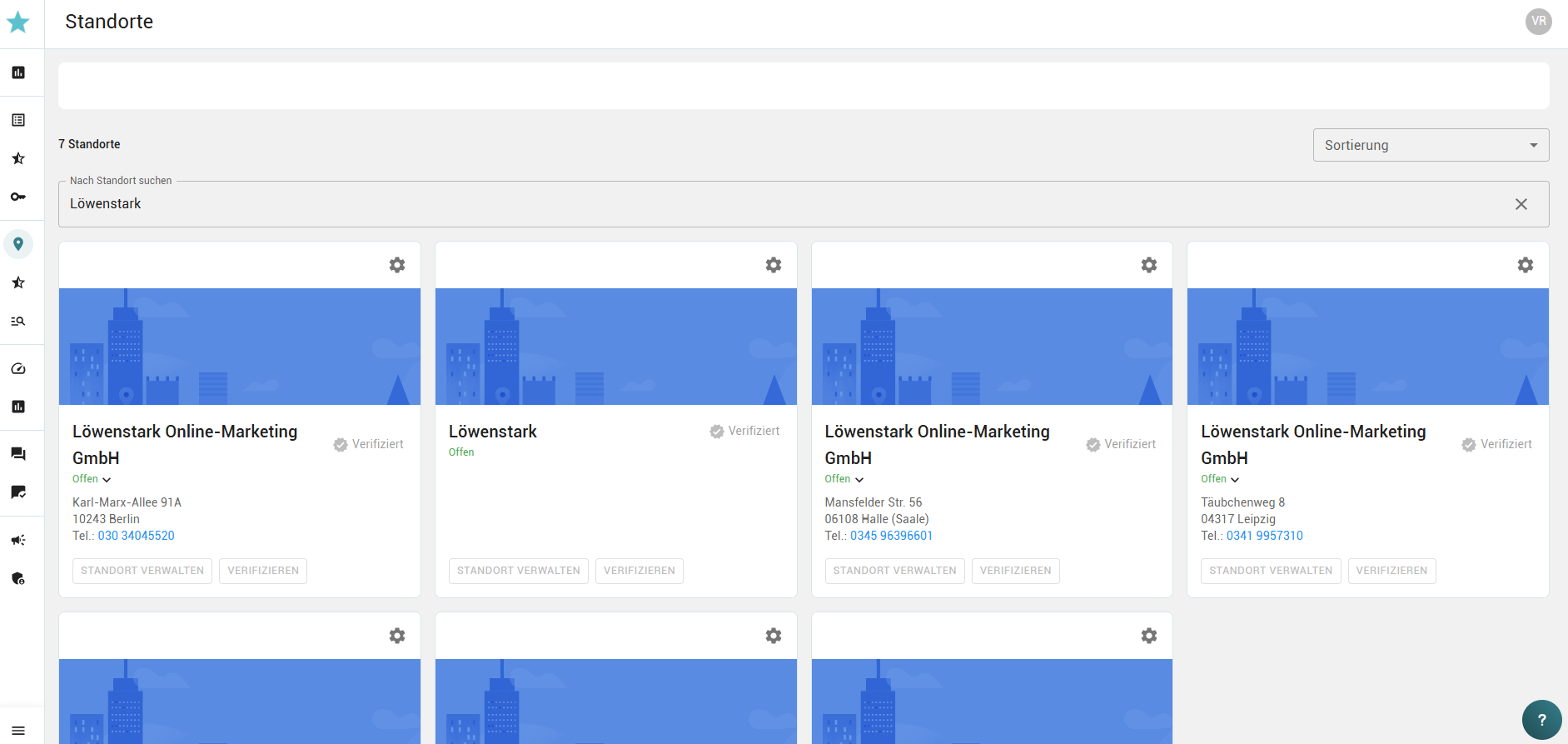Click Standort verwalten on the plain Löwenstark card

click(519, 571)
